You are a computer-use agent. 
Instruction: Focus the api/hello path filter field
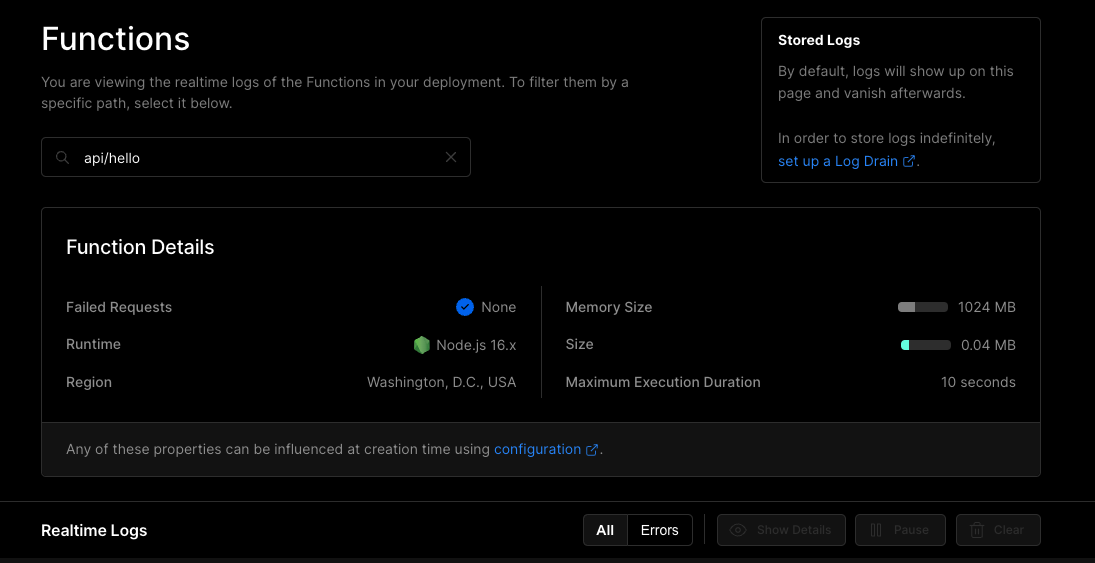[x=256, y=158]
